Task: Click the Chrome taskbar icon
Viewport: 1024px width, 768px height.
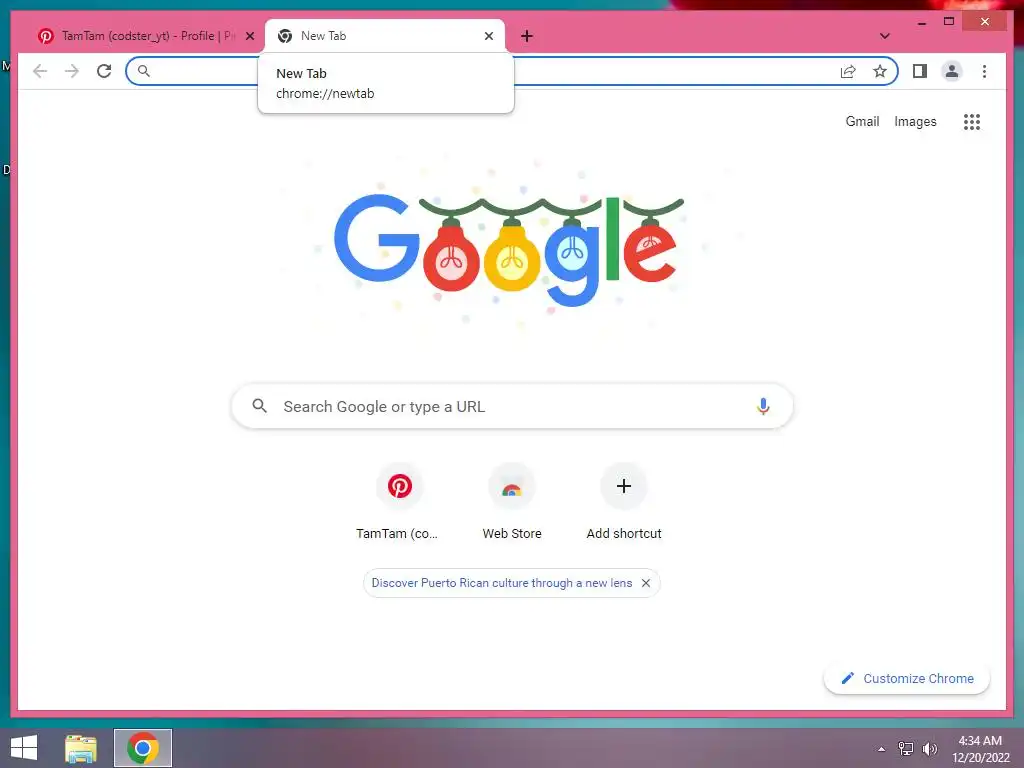Action: click(x=142, y=748)
